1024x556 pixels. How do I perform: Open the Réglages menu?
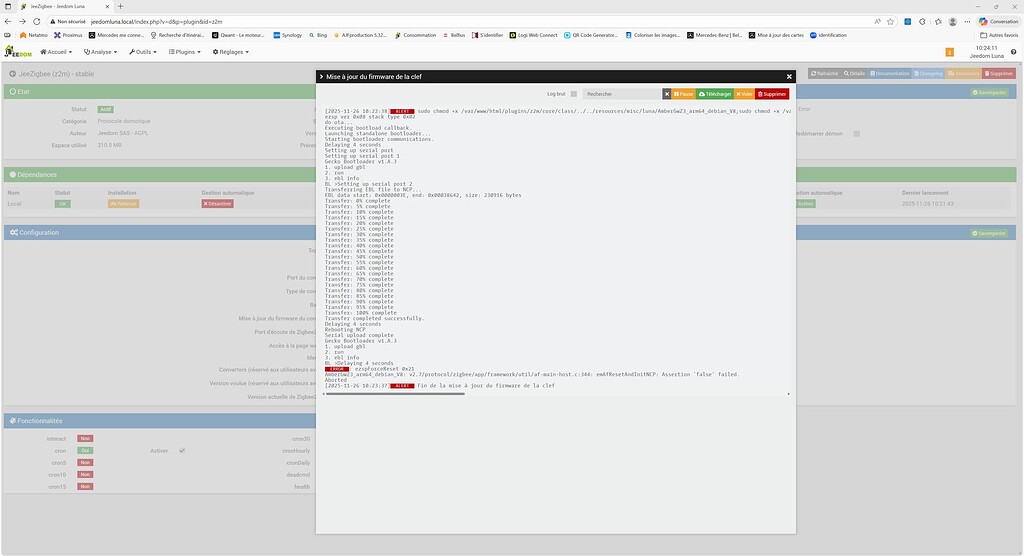tap(231, 52)
